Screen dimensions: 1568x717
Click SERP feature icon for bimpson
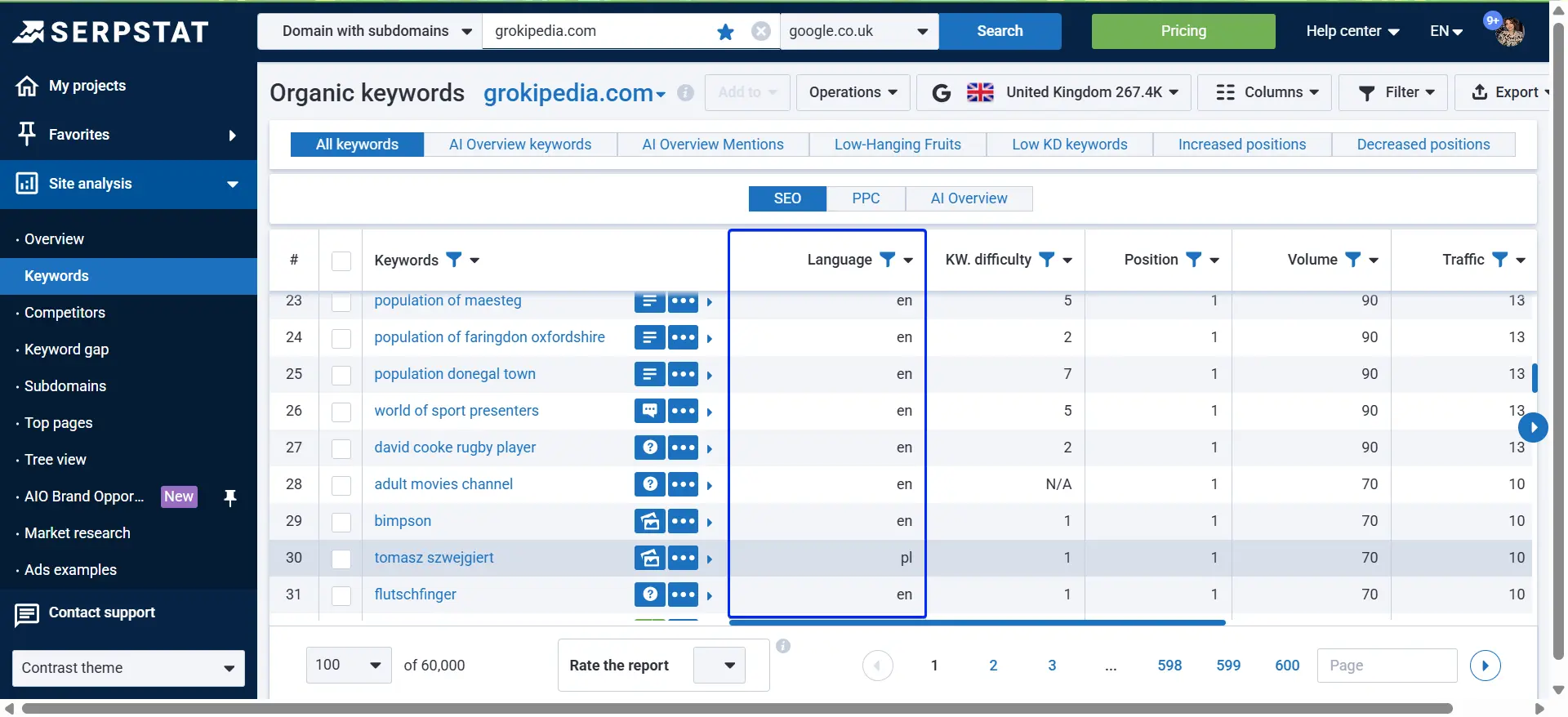pyautogui.click(x=649, y=521)
